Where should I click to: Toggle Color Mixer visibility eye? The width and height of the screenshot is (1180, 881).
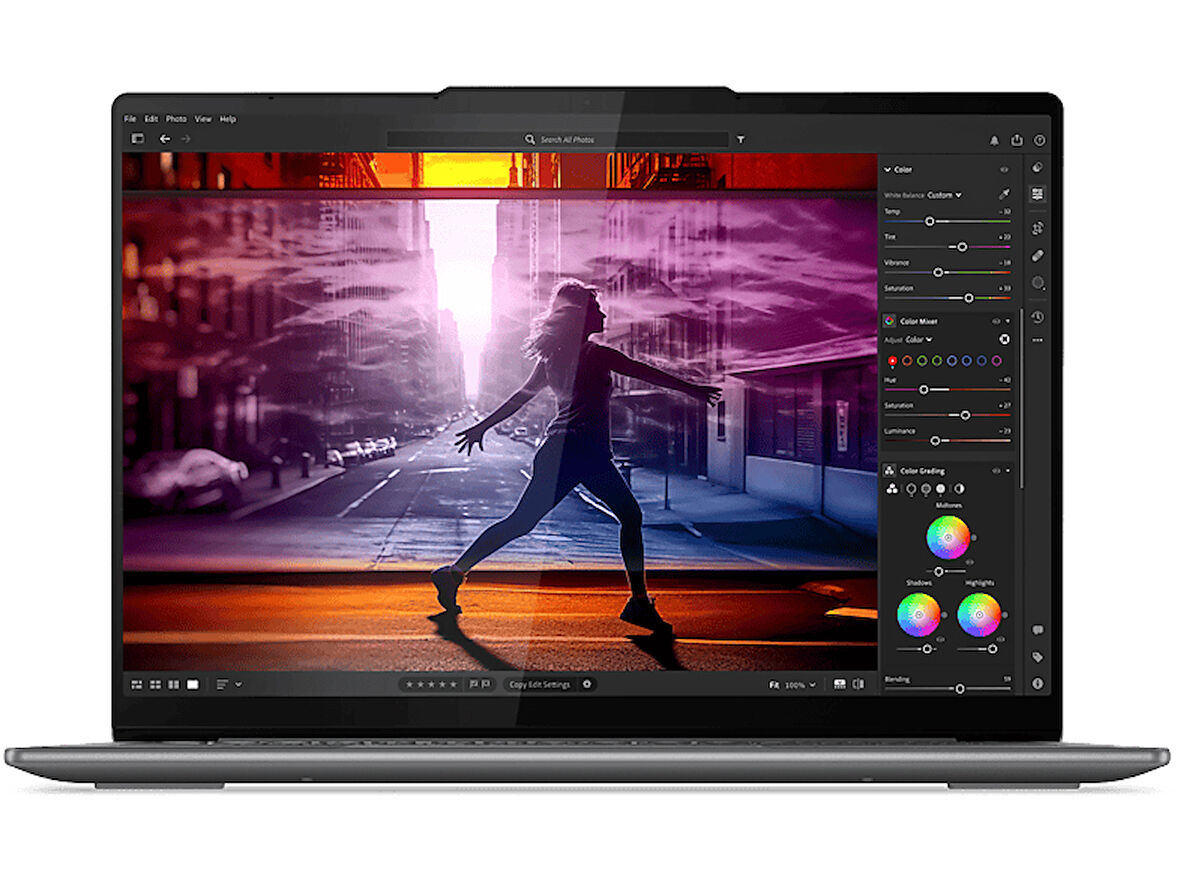coord(995,321)
